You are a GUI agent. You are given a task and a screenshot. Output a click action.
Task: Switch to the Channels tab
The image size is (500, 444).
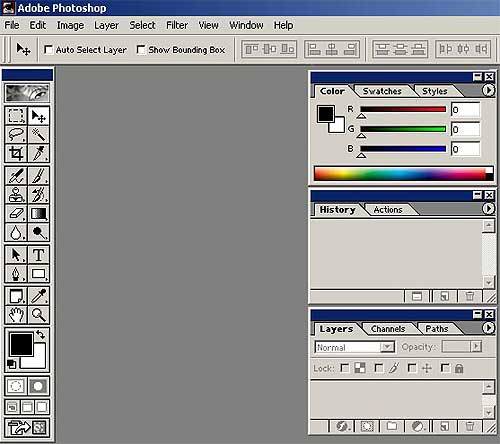pyautogui.click(x=388, y=329)
